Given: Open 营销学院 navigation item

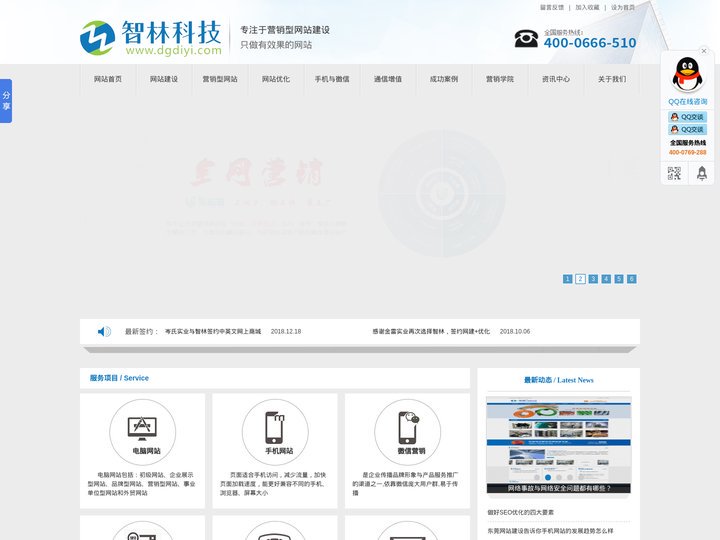Looking at the screenshot, I should pos(500,79).
